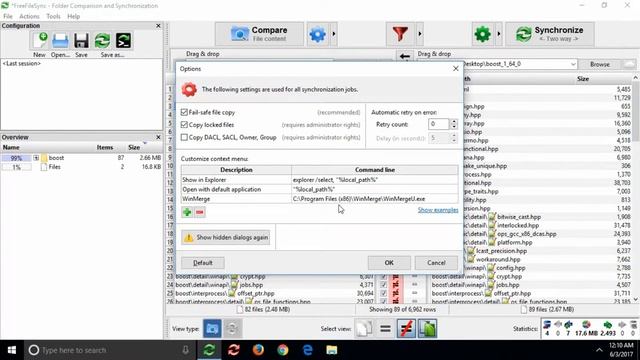Click Show hidden dialogs again
The width and height of the screenshot is (640, 360).
coord(226,238)
